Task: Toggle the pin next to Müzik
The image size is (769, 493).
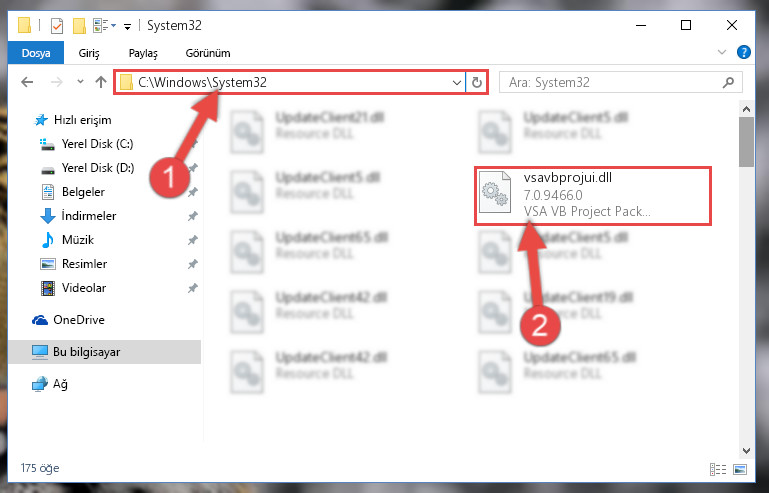Action: [x=193, y=240]
